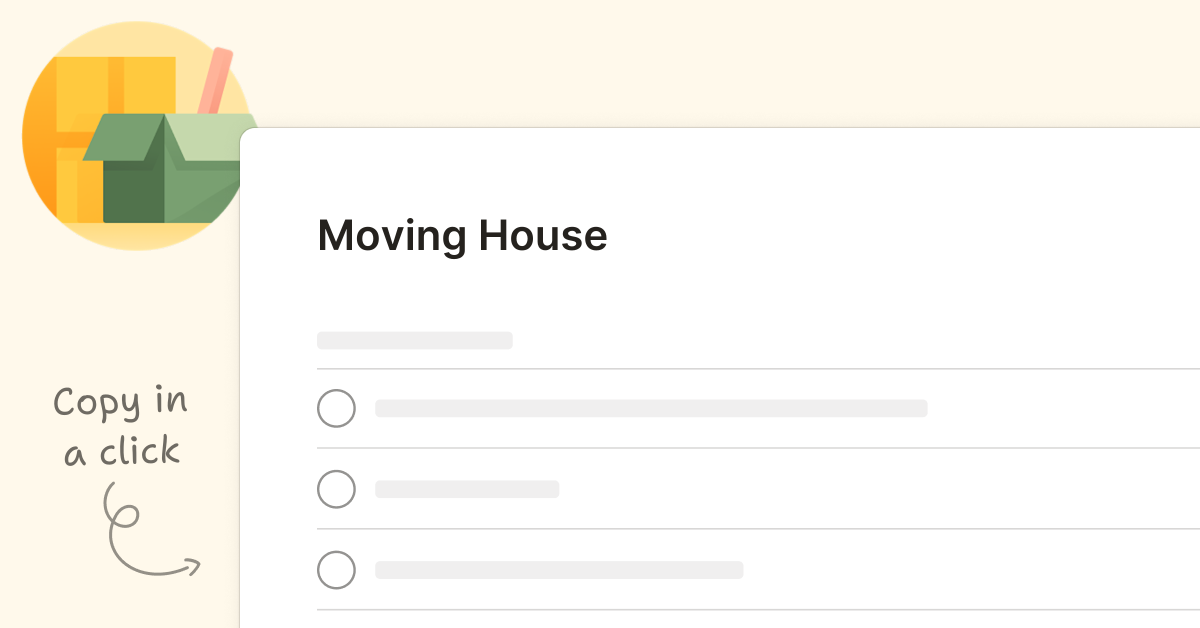
Task: Click the handwritten word Copy
Action: tap(96, 404)
